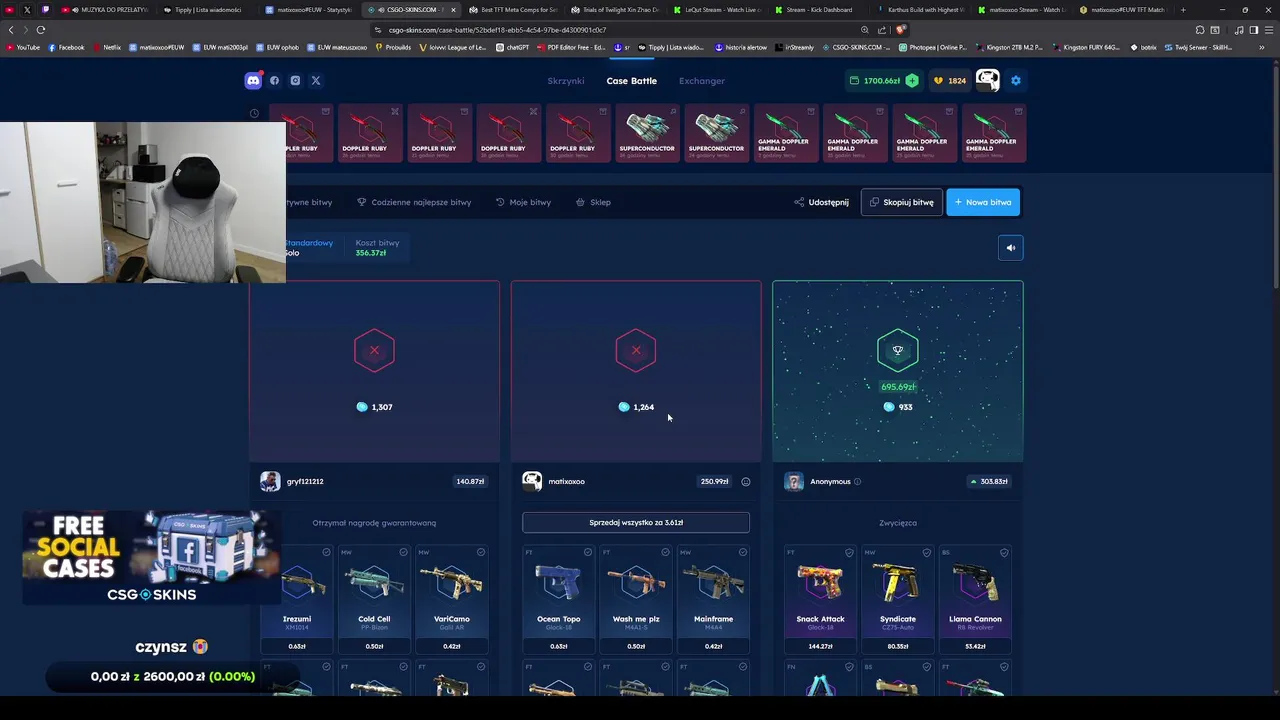The height and width of the screenshot is (720, 1280).
Task: Open the chatGPT bookmark
Action: (513, 47)
